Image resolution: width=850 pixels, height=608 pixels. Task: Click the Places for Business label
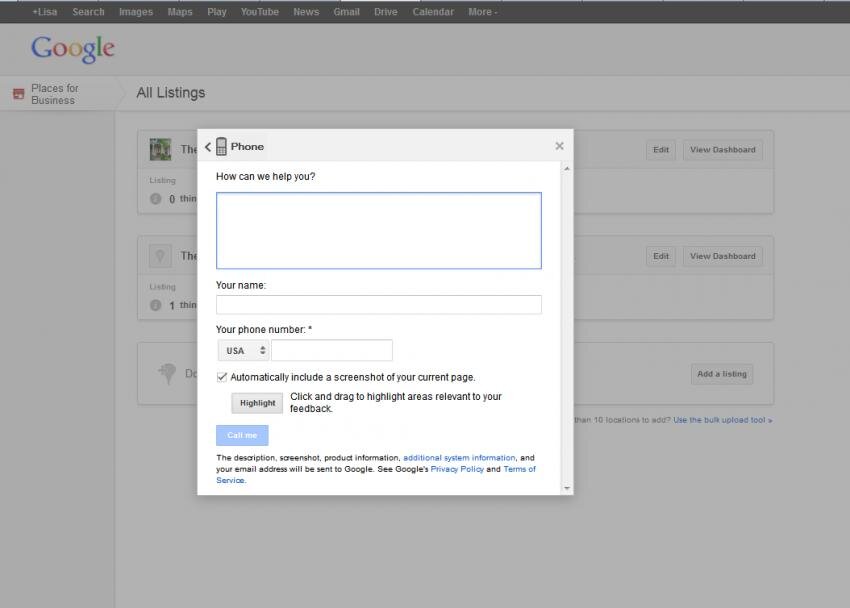pyautogui.click(x=55, y=94)
